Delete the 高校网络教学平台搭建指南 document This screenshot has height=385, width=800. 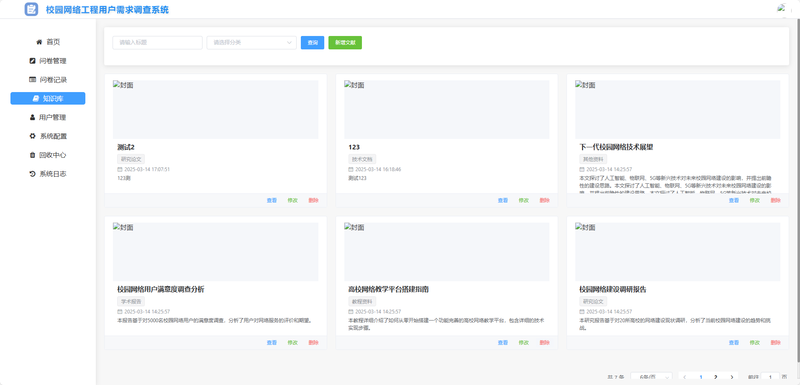[x=544, y=343]
